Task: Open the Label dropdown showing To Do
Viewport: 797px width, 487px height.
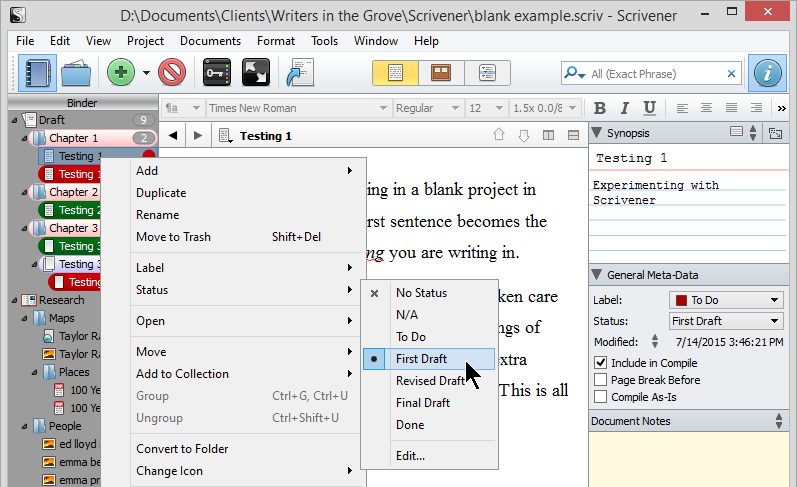Action: point(725,300)
